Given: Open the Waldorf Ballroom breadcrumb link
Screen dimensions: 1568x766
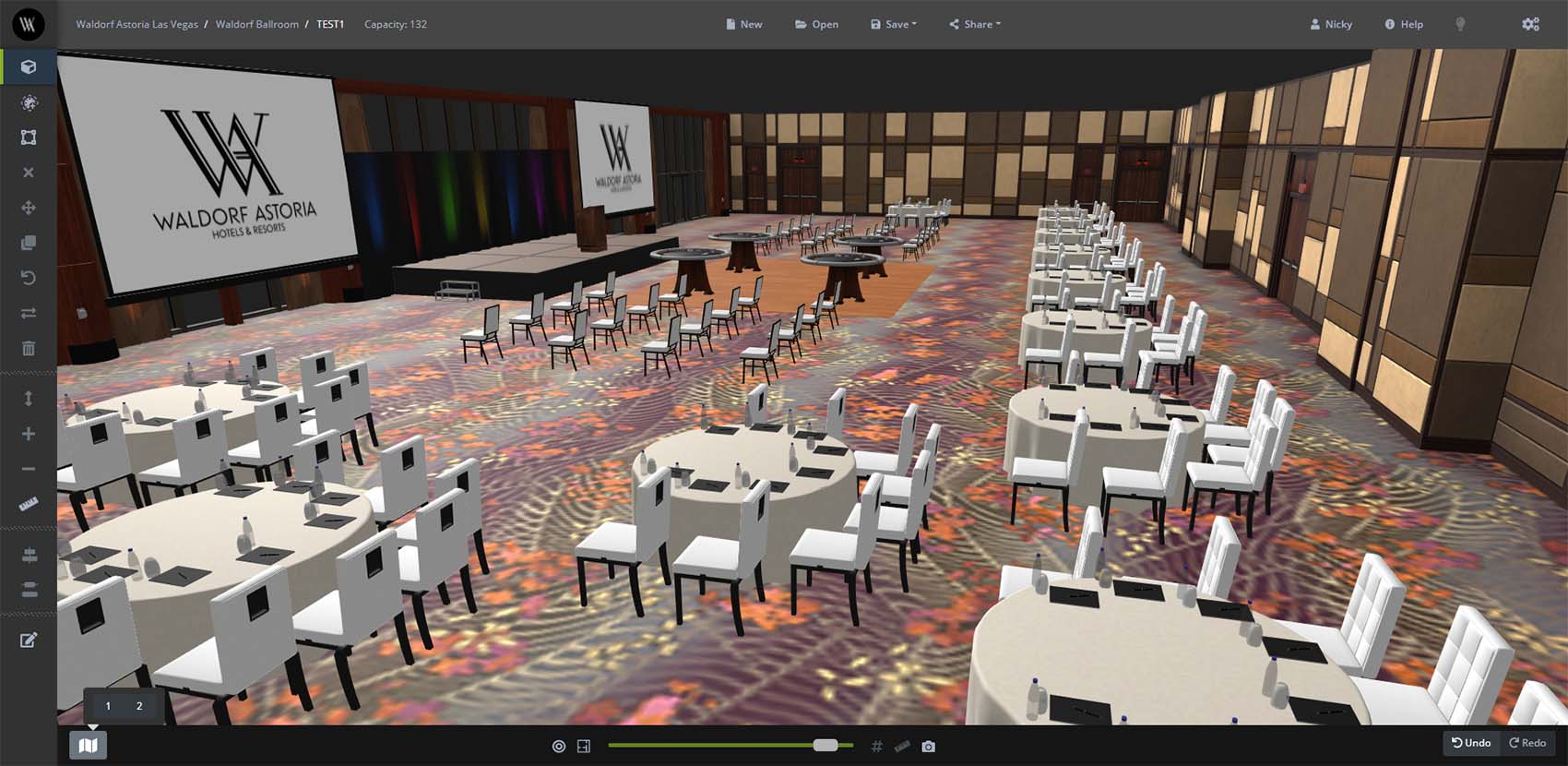Looking at the screenshot, I should point(256,24).
